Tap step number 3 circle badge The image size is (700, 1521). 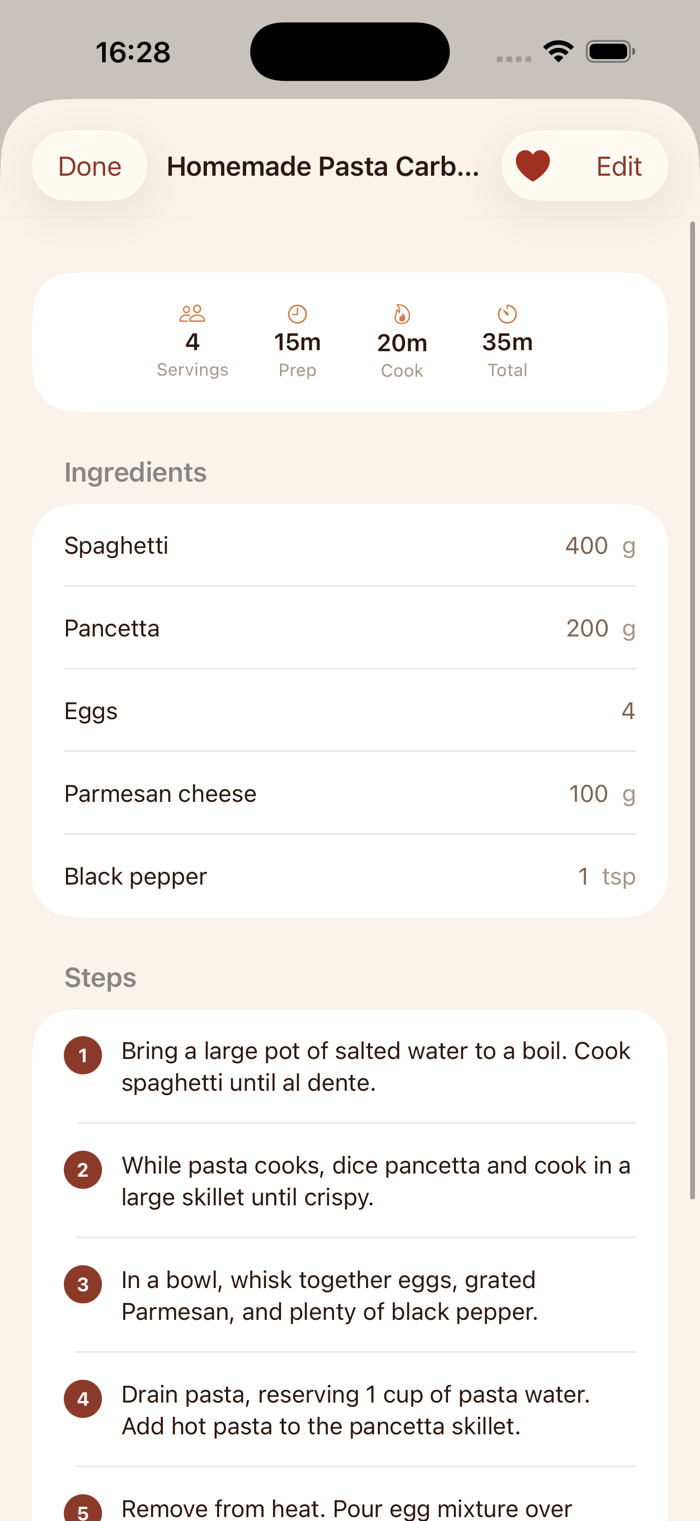click(83, 1284)
